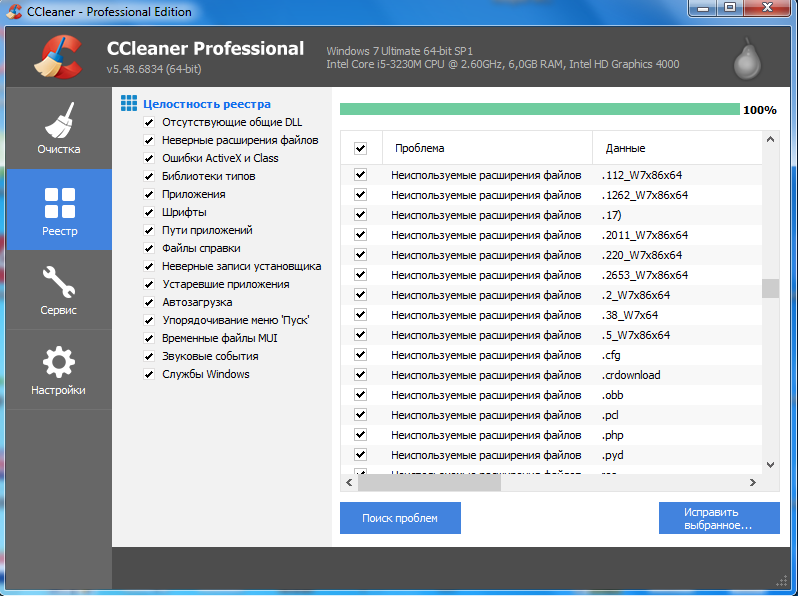
Task: Toggle Временные файлы MUI checkbox
Action: coord(149,338)
